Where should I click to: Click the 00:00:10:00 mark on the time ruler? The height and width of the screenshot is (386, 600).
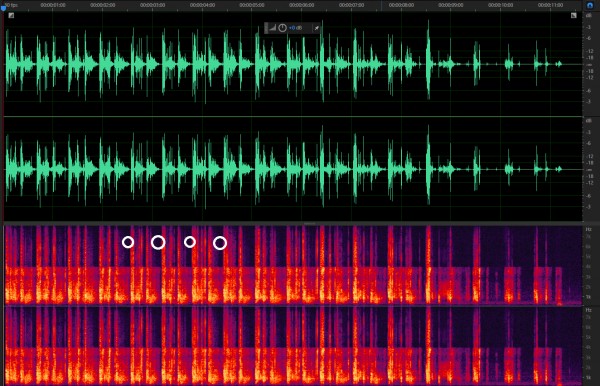(x=501, y=5)
